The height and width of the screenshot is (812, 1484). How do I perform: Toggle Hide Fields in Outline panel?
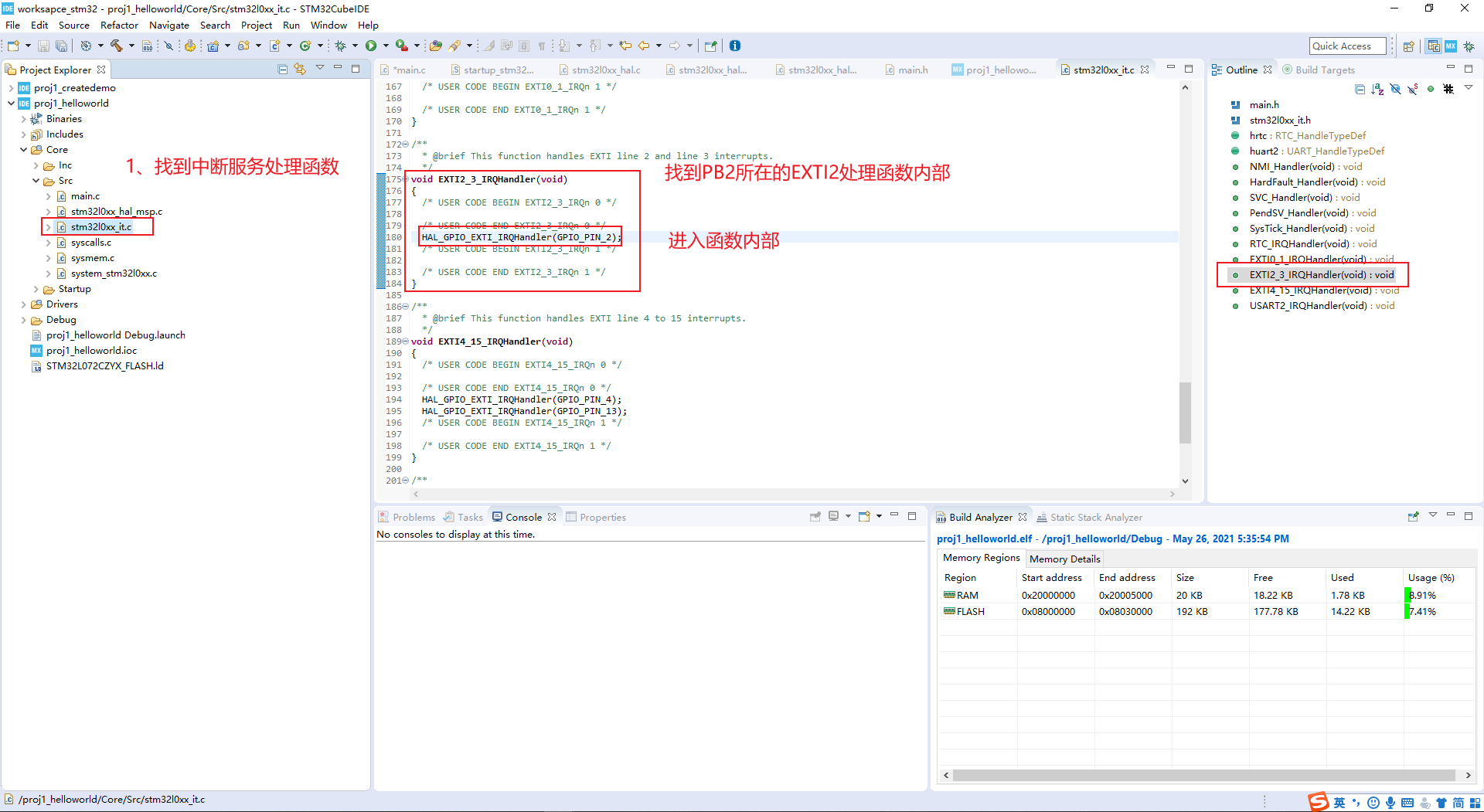pos(1395,90)
